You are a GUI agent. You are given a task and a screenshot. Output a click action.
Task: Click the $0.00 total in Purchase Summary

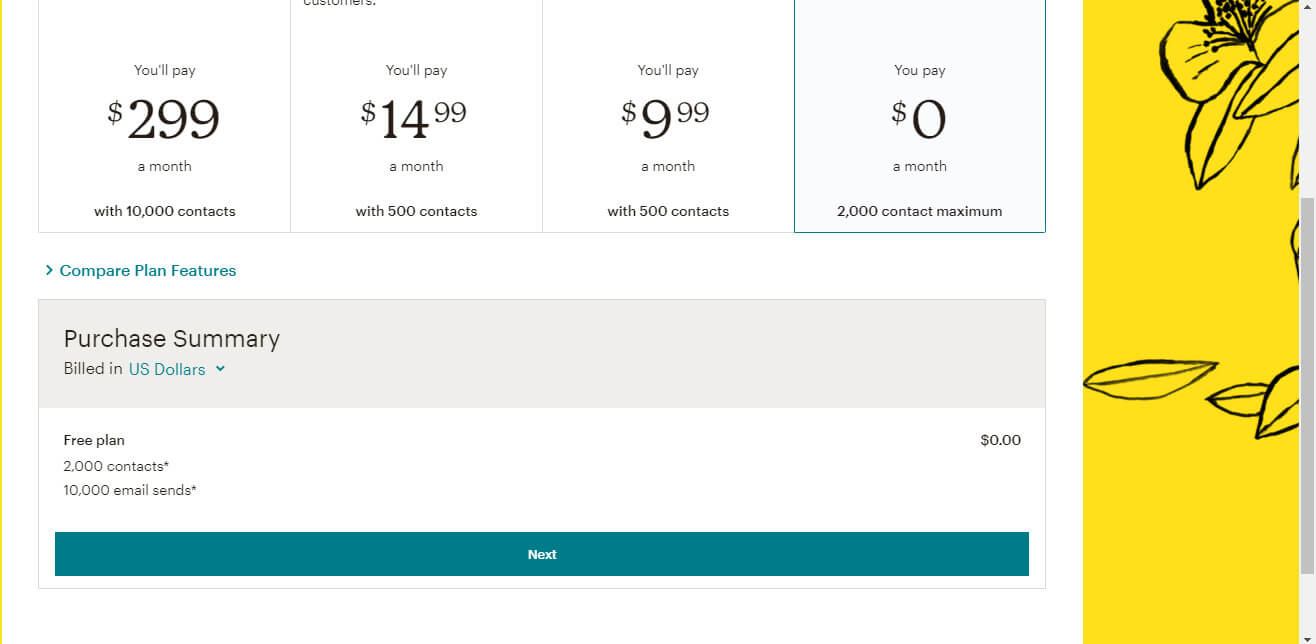coord(1000,440)
